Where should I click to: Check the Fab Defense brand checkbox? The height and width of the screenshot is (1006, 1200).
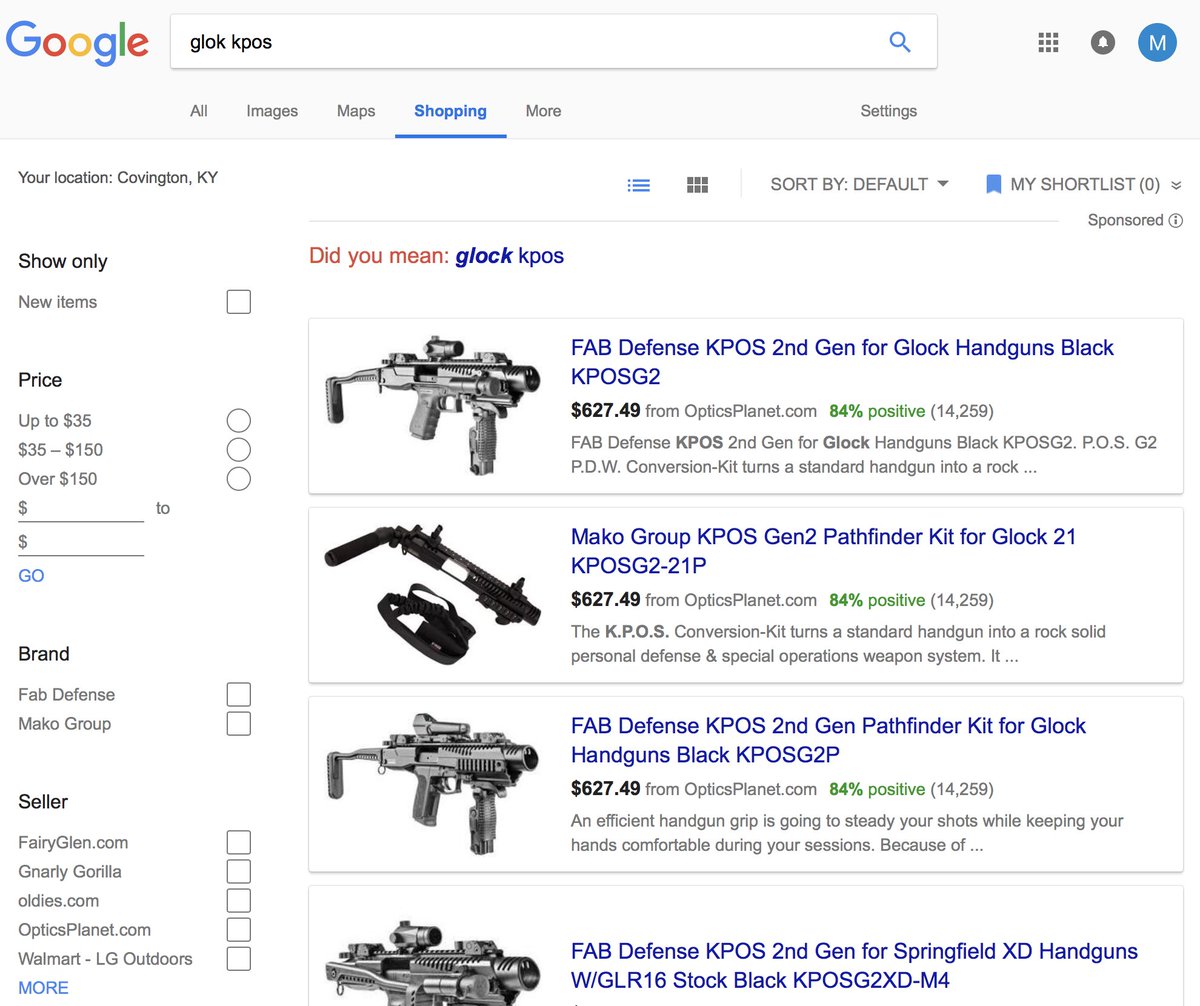(238, 694)
